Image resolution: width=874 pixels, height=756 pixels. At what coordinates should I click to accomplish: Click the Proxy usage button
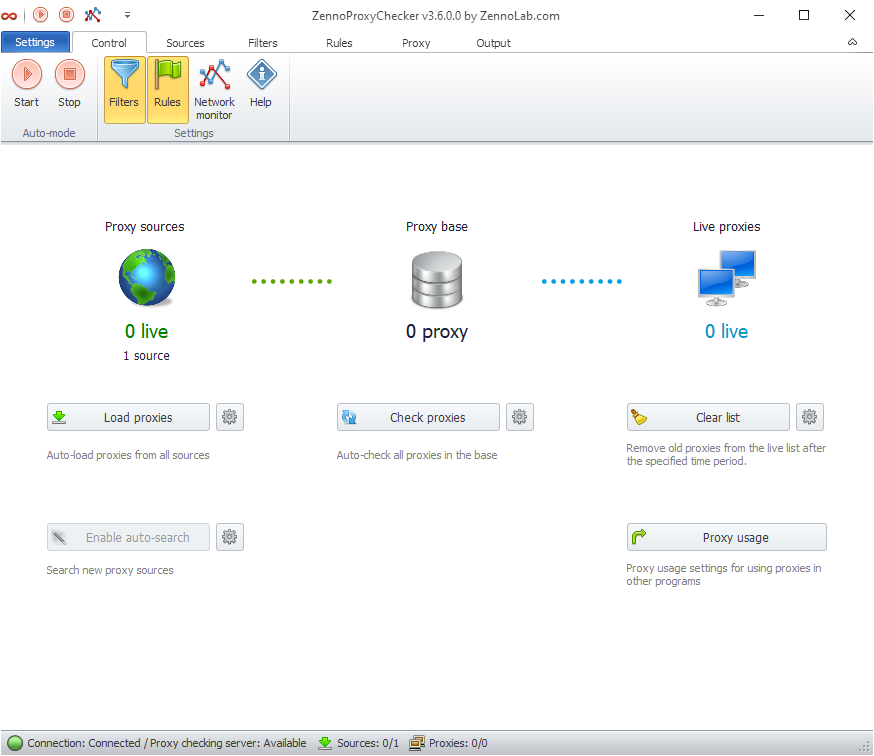[726, 537]
